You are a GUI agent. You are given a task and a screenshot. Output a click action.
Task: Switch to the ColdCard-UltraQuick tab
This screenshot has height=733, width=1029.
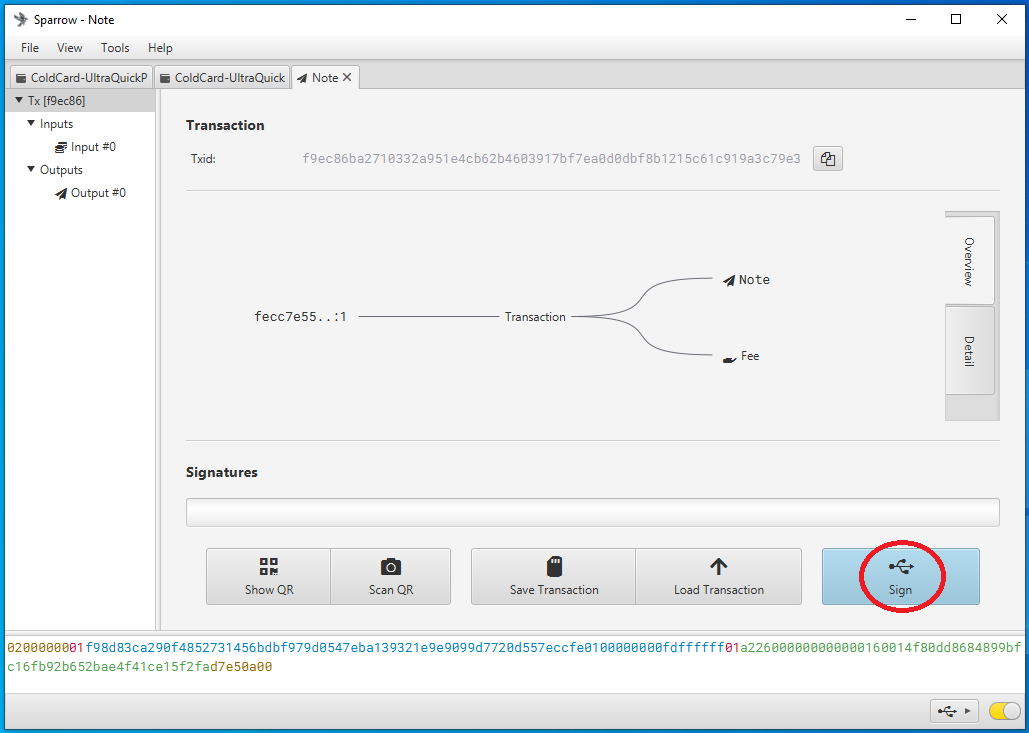pos(222,77)
